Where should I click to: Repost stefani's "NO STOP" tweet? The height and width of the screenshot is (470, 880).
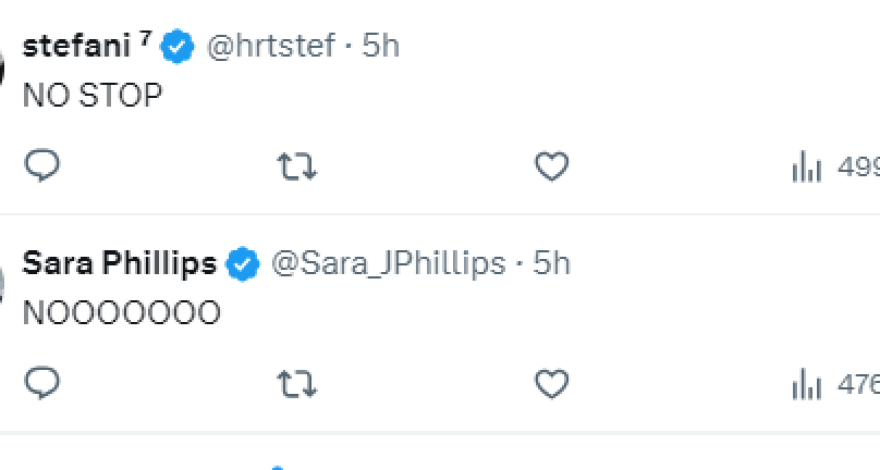coord(296,167)
